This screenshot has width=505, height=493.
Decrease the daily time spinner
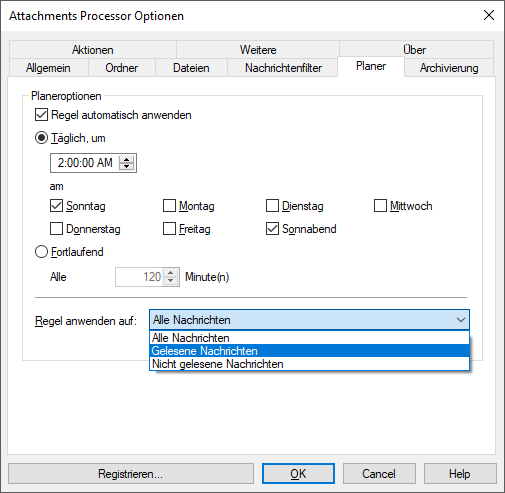pos(126,166)
